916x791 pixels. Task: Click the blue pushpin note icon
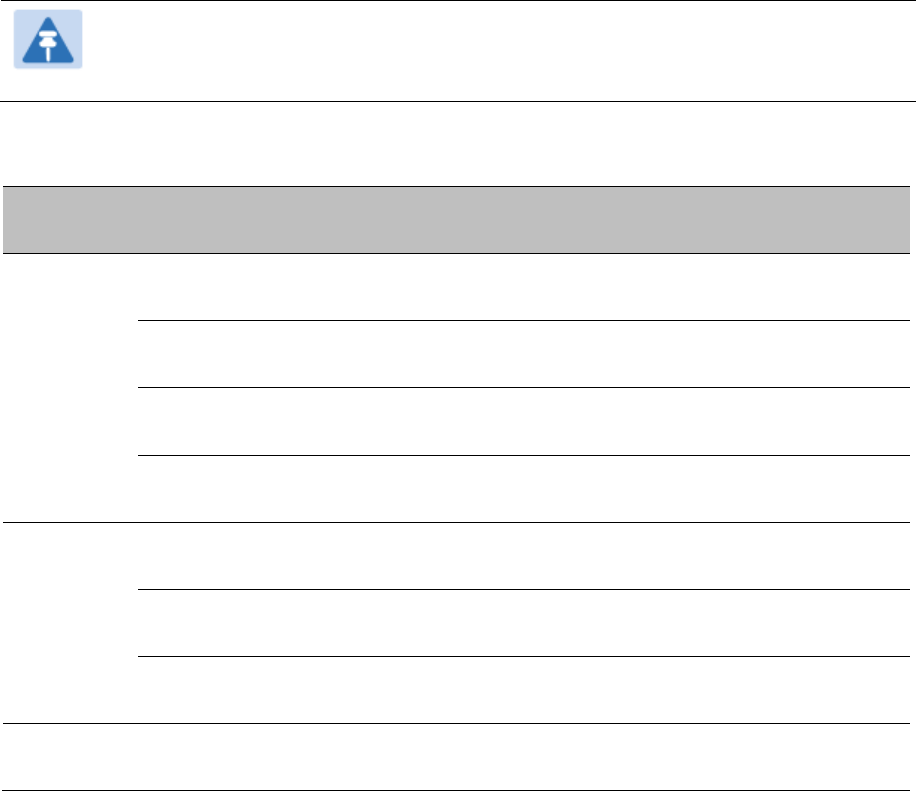tap(48, 39)
